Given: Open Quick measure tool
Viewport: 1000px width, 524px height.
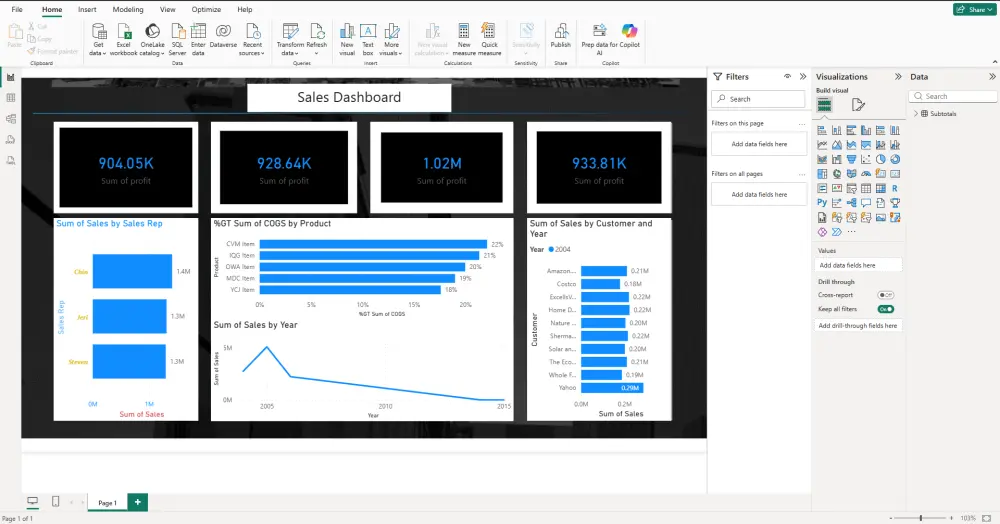Looking at the screenshot, I should [489, 39].
